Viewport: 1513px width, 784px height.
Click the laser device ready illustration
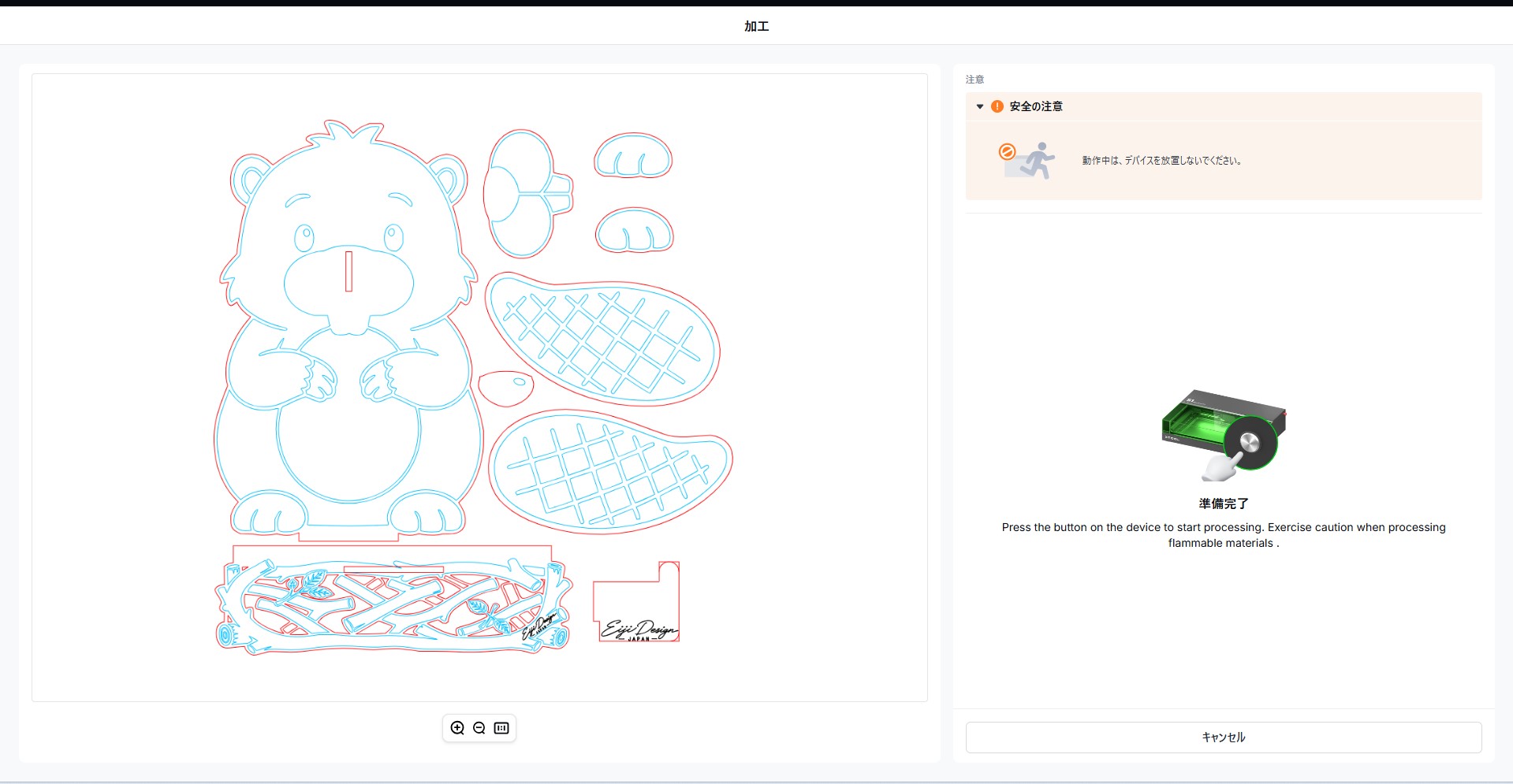pos(1223,435)
